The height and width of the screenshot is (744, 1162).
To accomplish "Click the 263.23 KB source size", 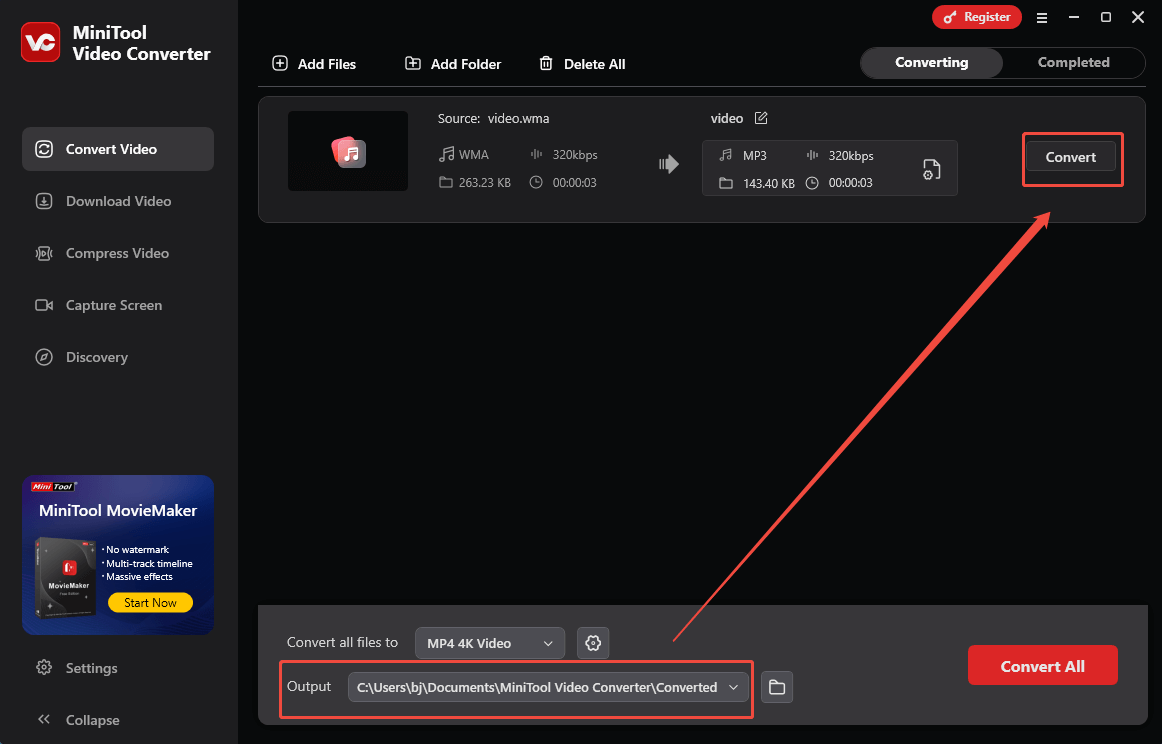I will pos(485,182).
